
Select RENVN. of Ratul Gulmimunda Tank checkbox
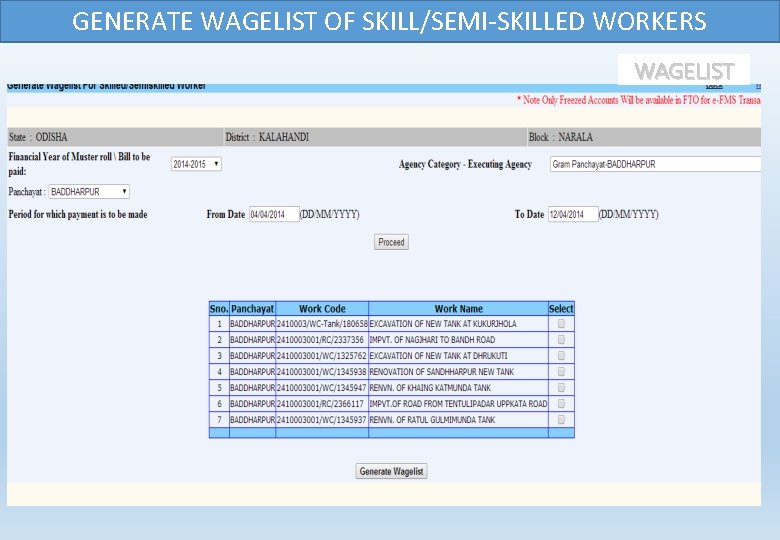point(561,420)
